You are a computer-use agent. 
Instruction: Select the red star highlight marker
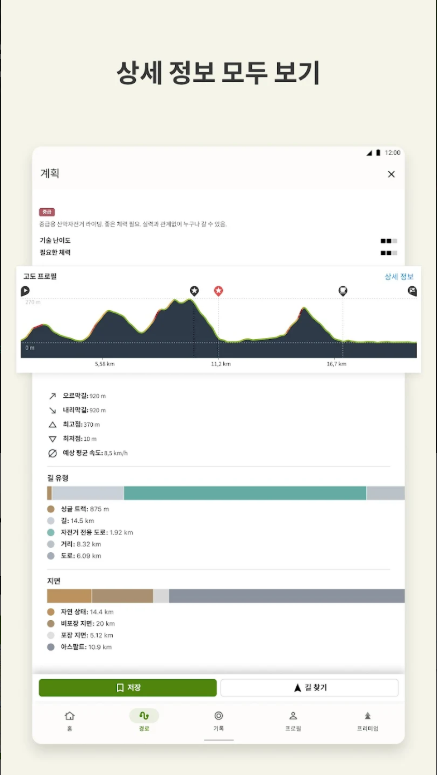(218, 291)
